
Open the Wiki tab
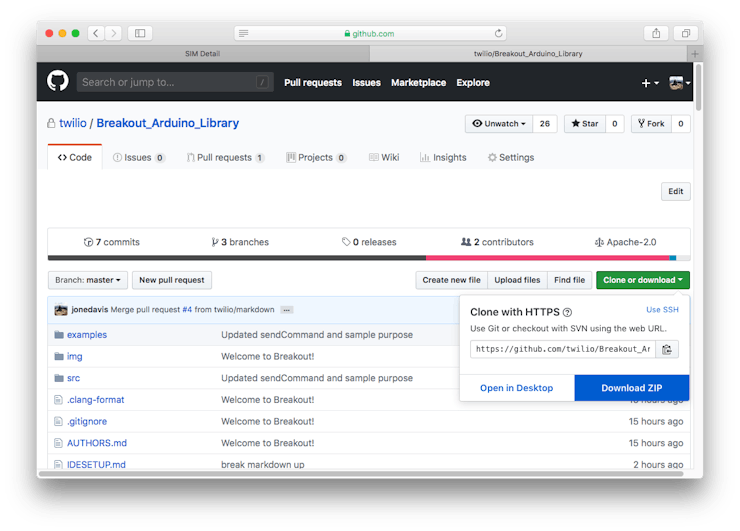coord(384,158)
